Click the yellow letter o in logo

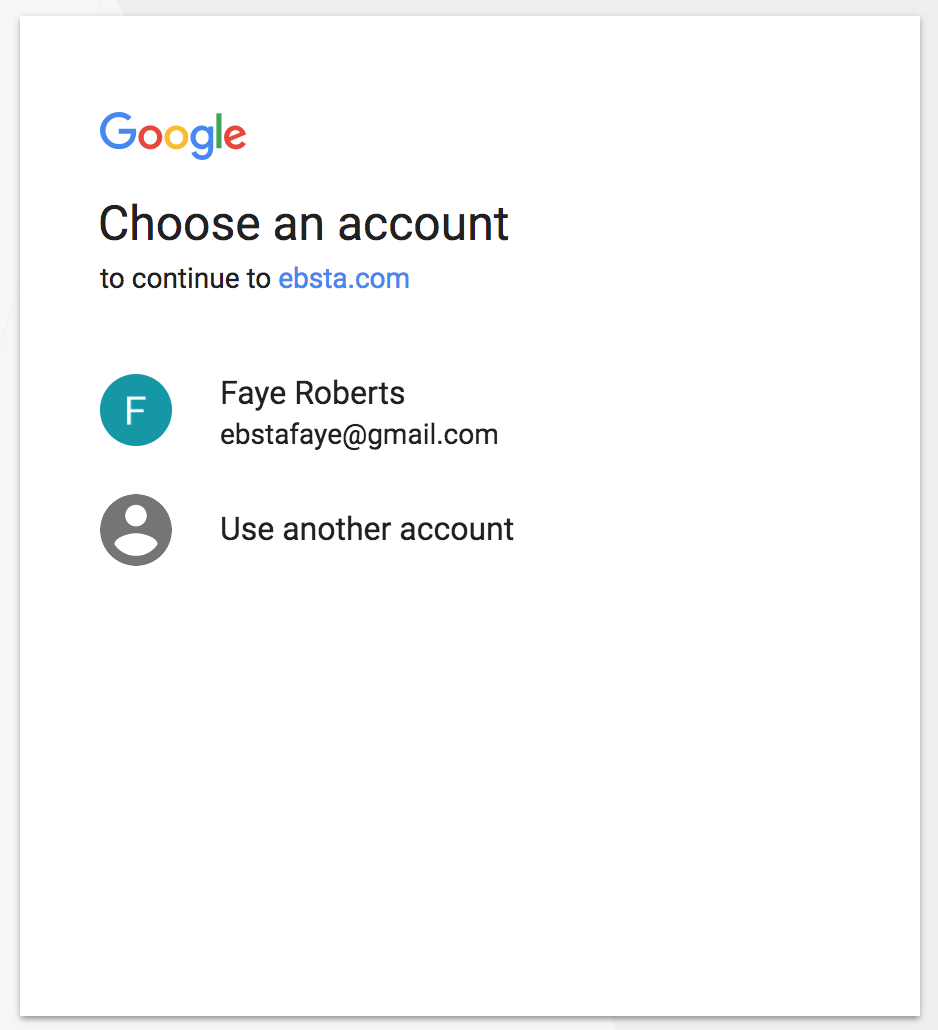coord(175,137)
